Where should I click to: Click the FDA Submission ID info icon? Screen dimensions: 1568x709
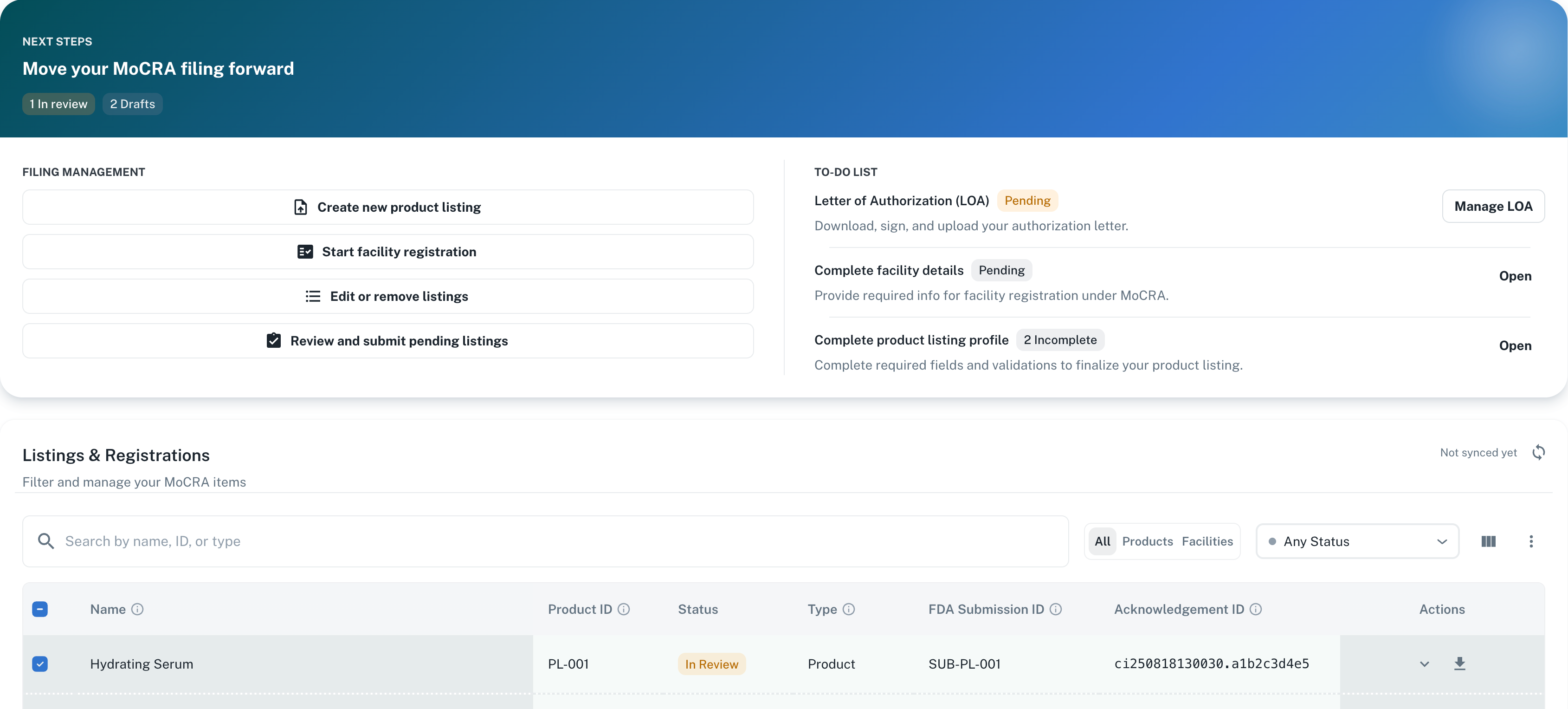click(1056, 609)
